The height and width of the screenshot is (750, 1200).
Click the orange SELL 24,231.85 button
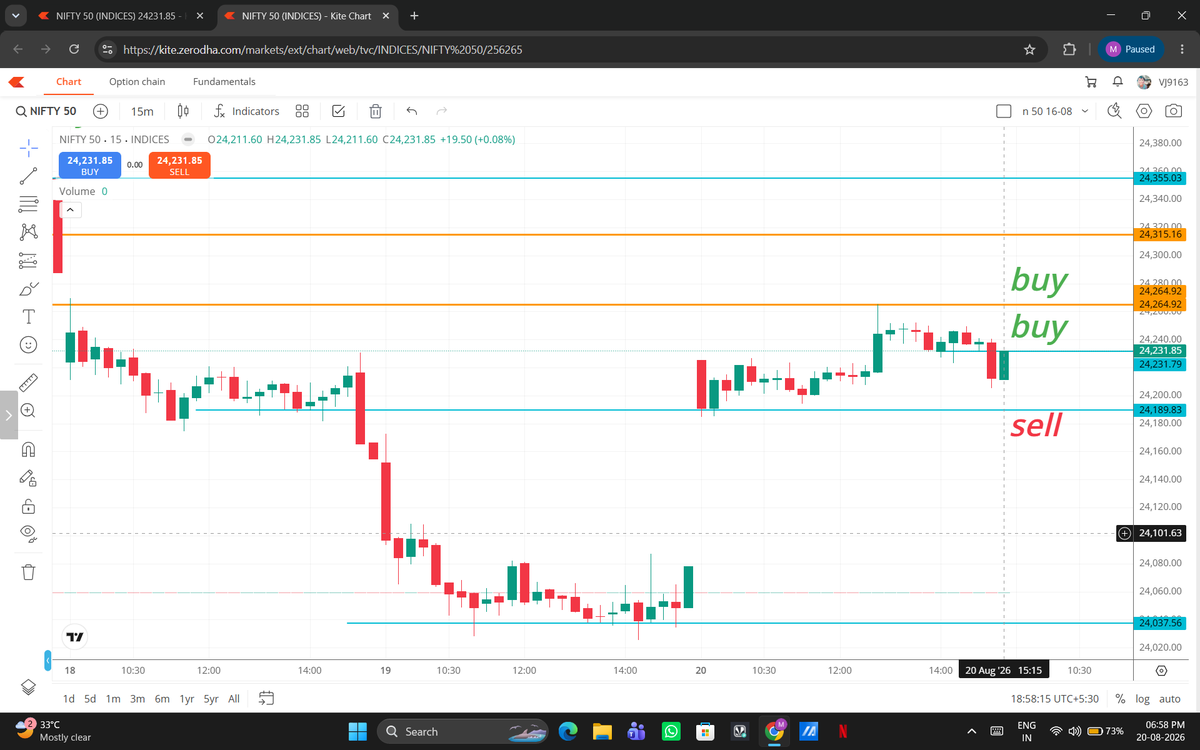click(x=180, y=165)
